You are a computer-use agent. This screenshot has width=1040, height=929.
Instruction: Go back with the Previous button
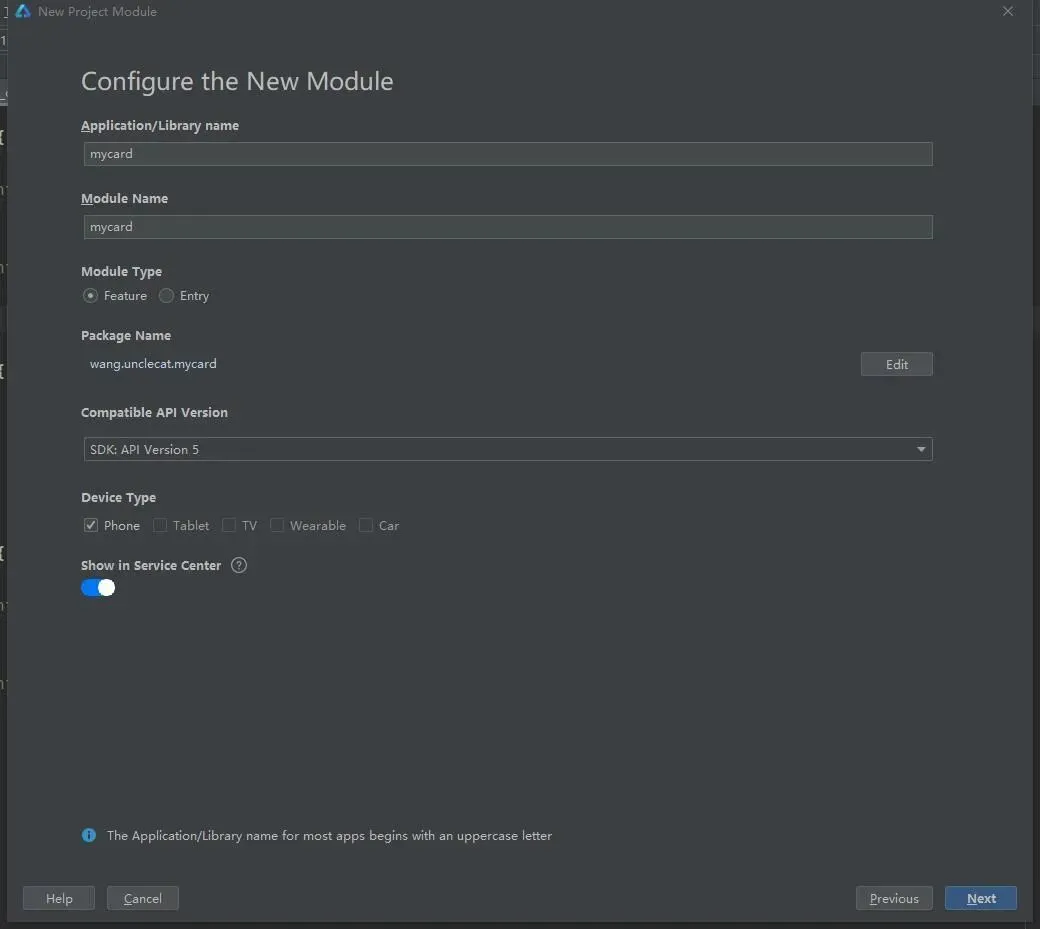(x=894, y=898)
